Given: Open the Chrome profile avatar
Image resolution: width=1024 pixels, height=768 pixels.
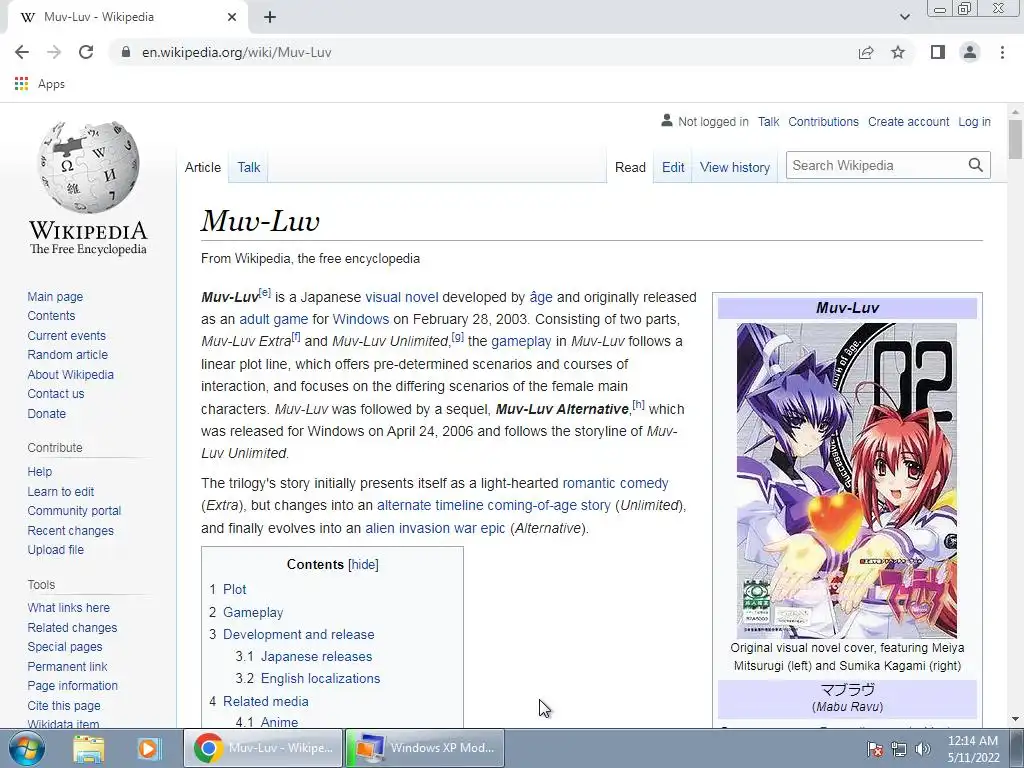Looking at the screenshot, I should pyautogui.click(x=970, y=52).
